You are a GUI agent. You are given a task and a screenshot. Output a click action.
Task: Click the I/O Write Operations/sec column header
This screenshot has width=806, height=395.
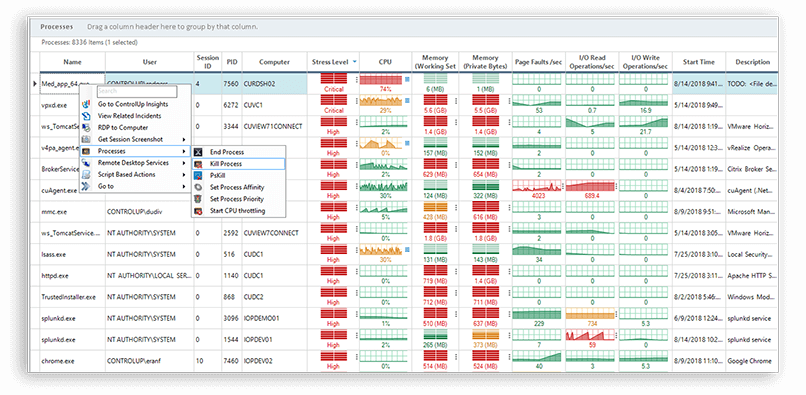(x=645, y=62)
